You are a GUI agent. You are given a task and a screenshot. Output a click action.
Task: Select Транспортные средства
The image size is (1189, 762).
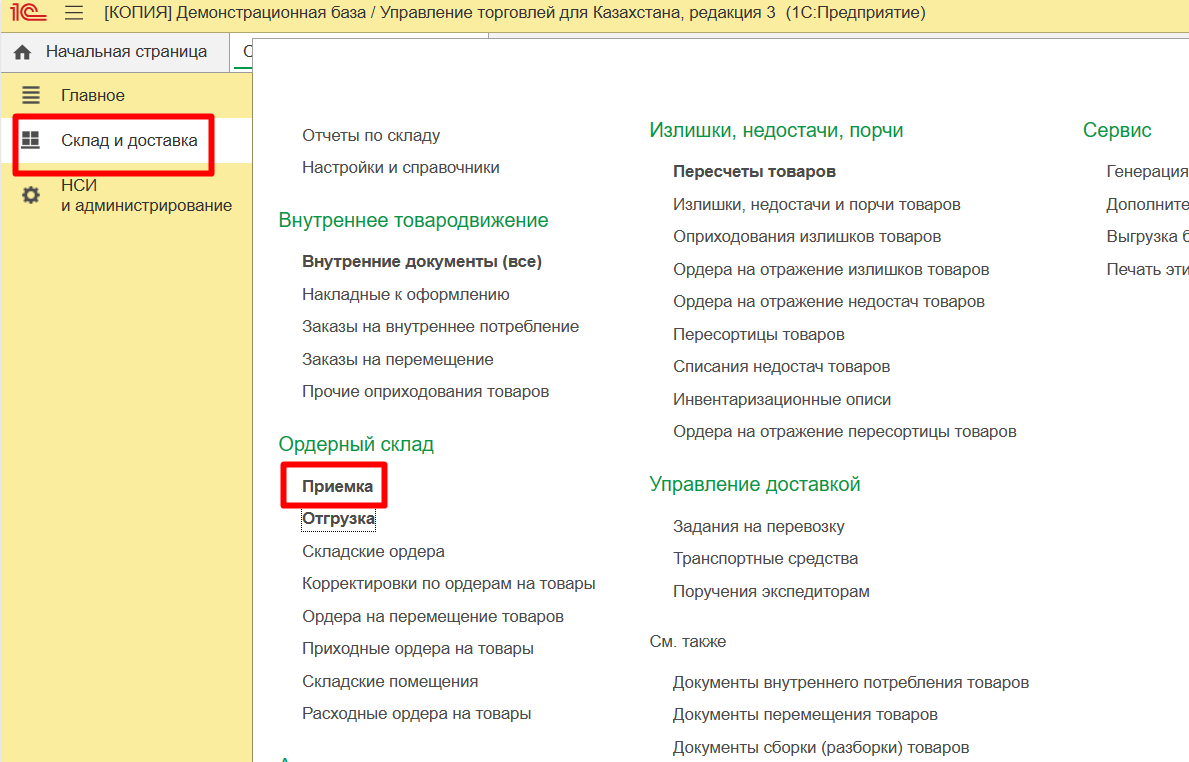point(765,558)
